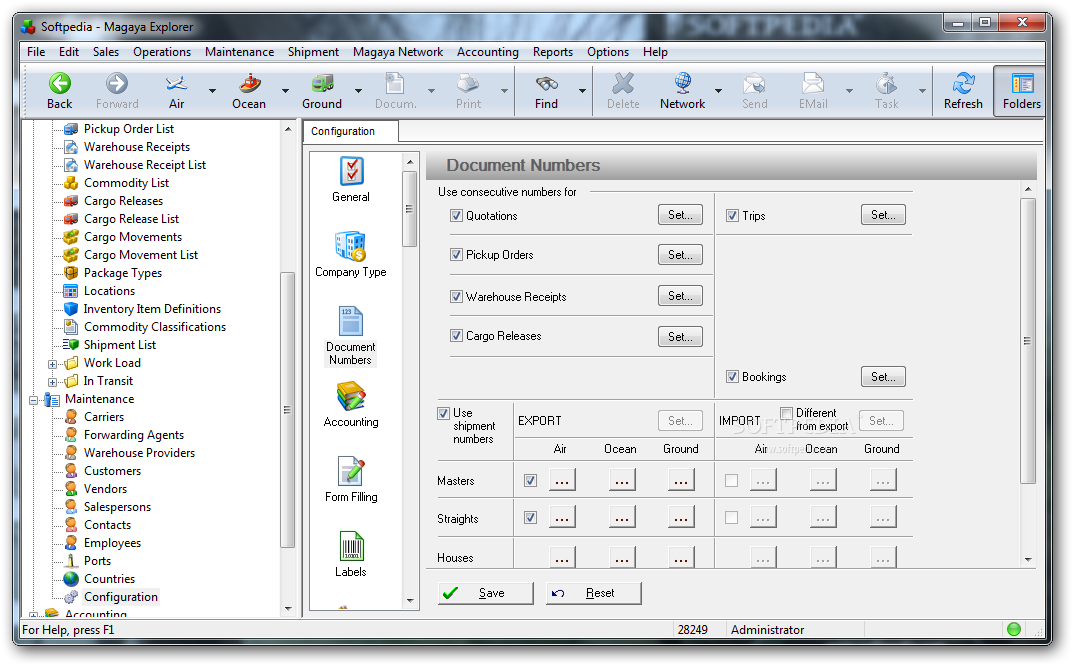Uncheck the Warehouse Receipts checkbox
The width and height of the screenshot is (1073, 666).
click(x=456, y=296)
